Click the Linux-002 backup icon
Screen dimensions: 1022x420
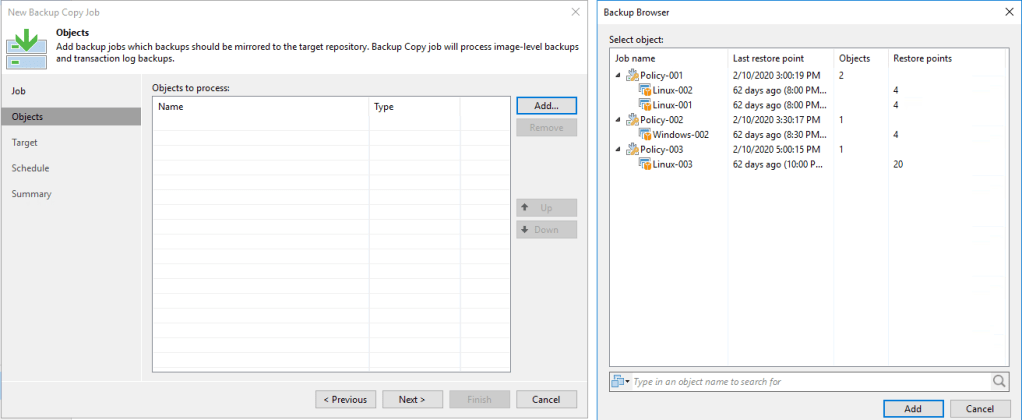pos(645,90)
